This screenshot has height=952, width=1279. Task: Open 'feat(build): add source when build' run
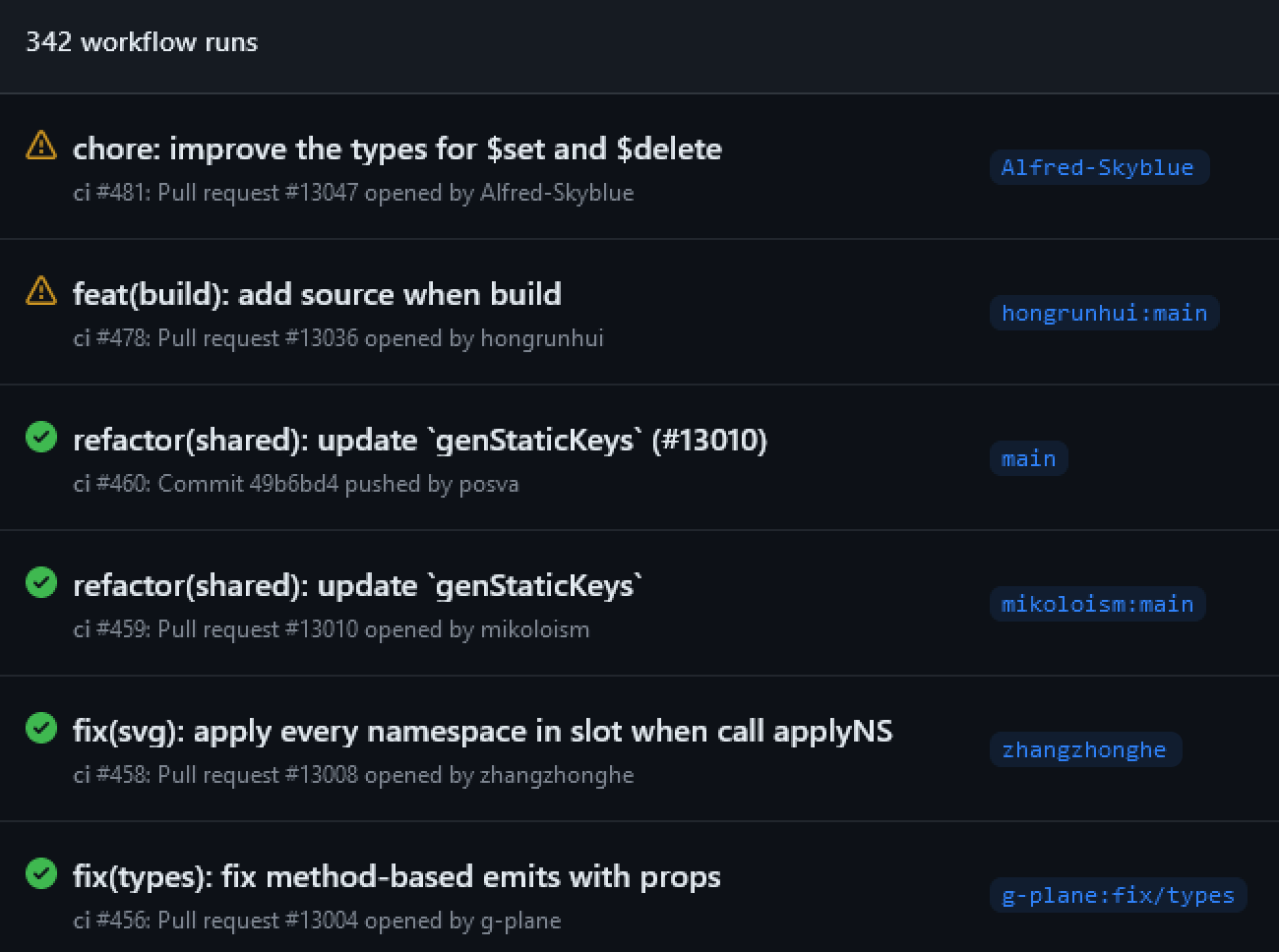(317, 294)
